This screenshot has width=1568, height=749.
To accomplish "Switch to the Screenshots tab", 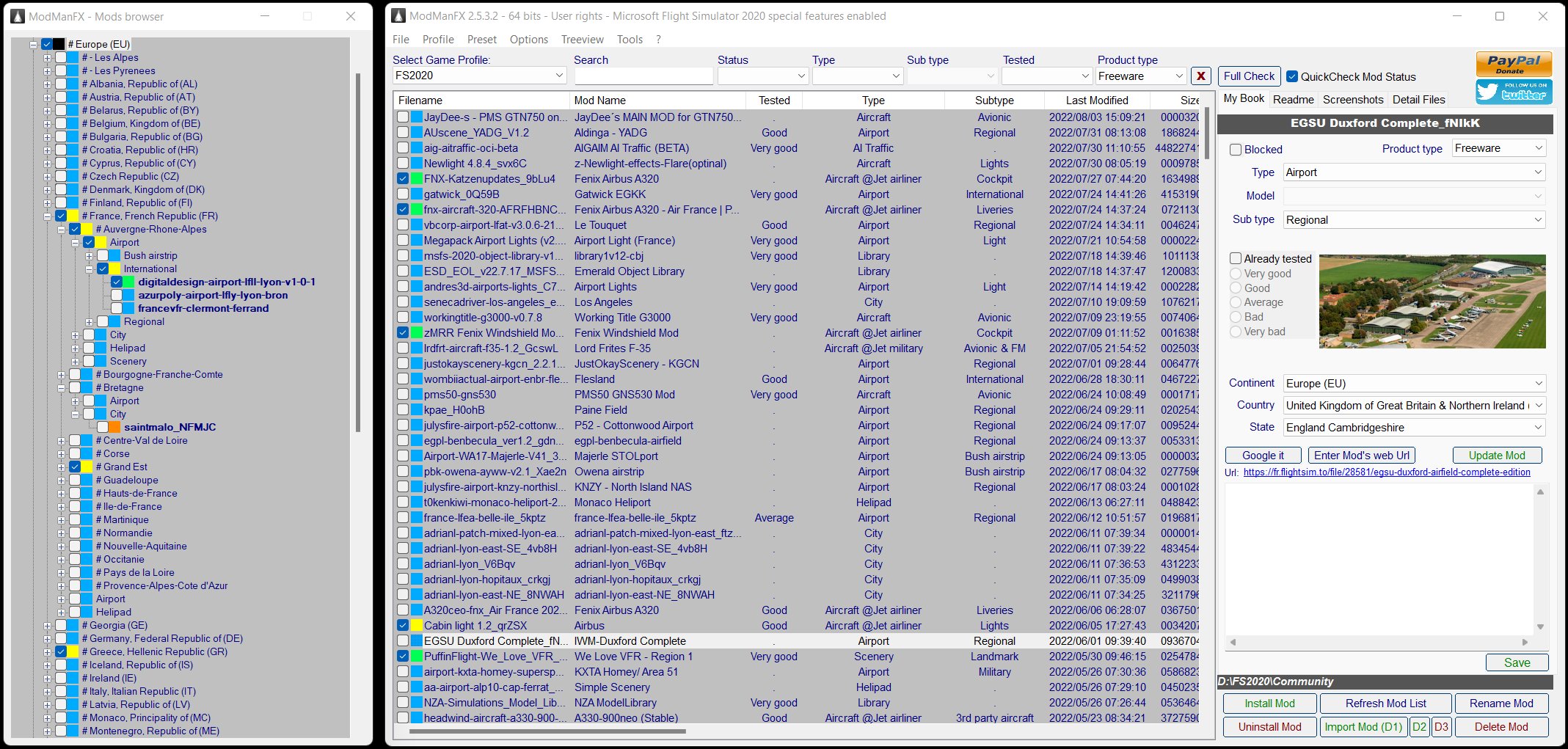I will (1353, 100).
